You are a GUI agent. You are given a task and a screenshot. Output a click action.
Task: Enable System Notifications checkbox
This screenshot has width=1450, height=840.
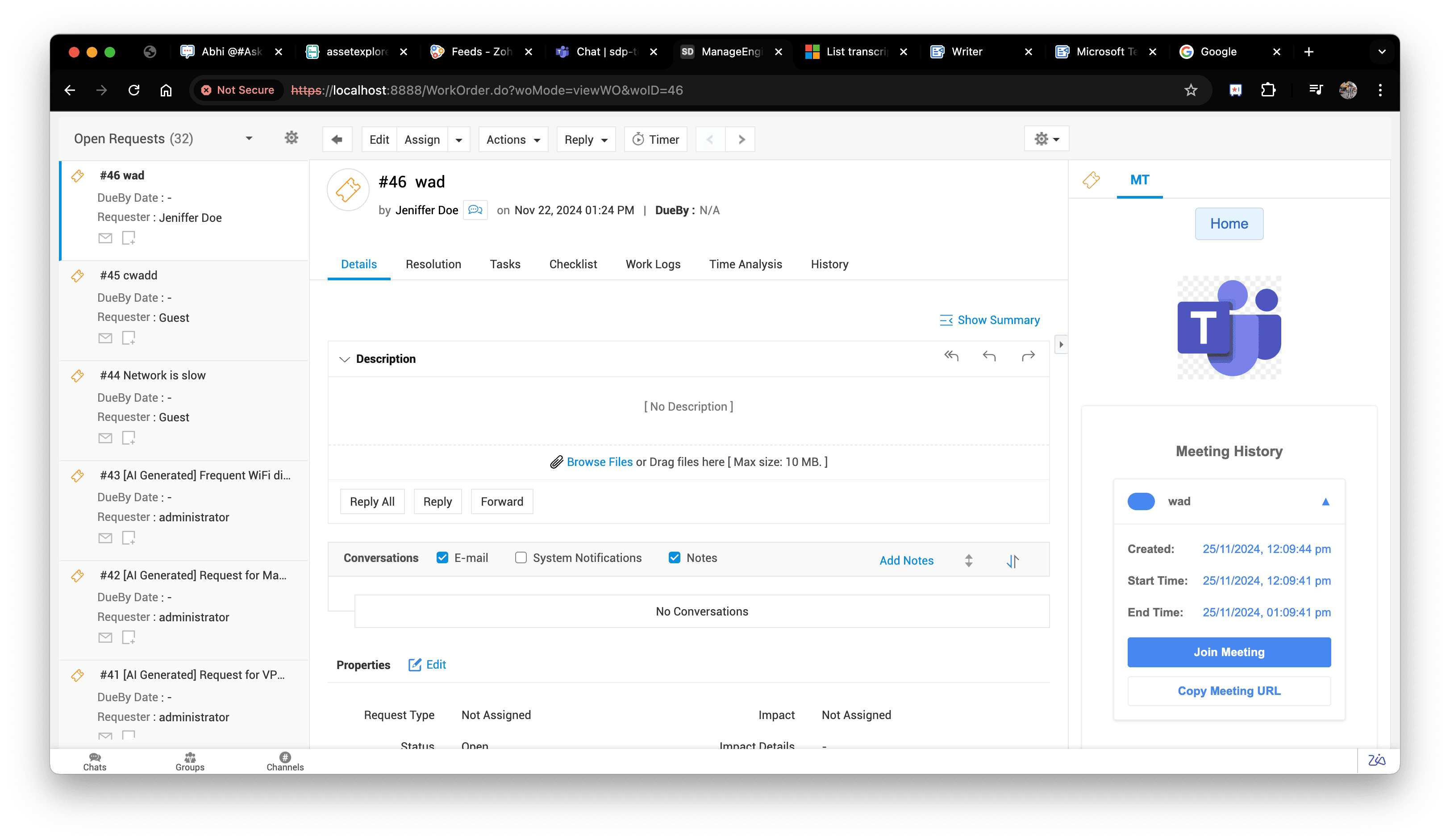[521, 557]
